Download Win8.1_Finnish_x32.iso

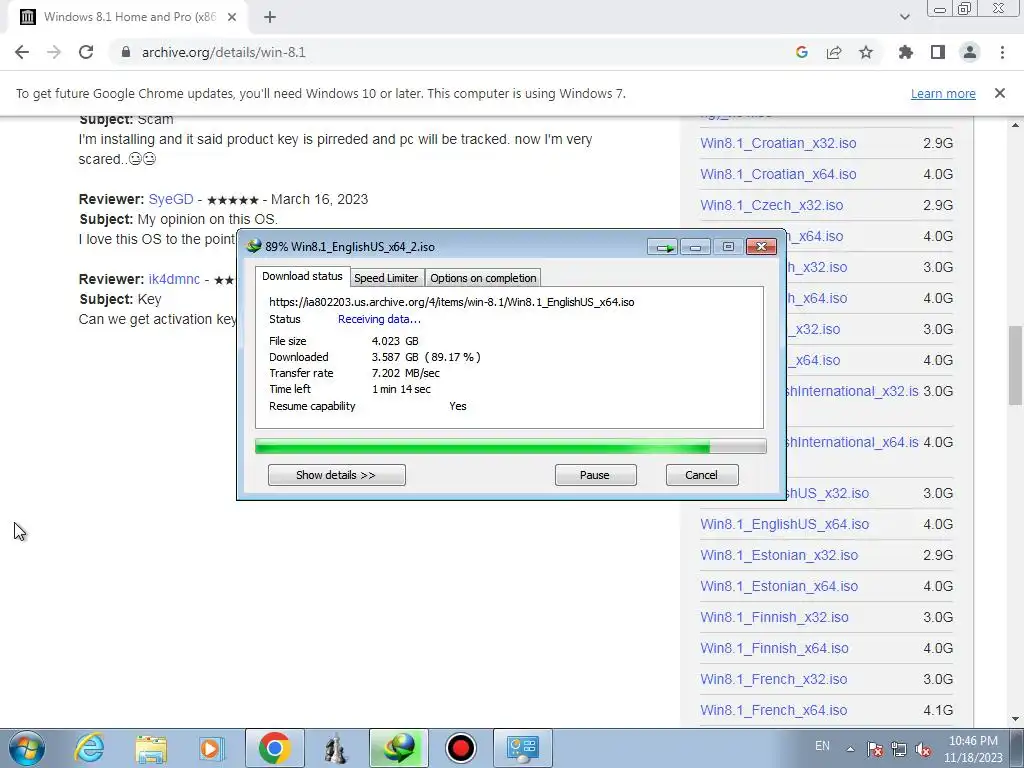pos(774,617)
